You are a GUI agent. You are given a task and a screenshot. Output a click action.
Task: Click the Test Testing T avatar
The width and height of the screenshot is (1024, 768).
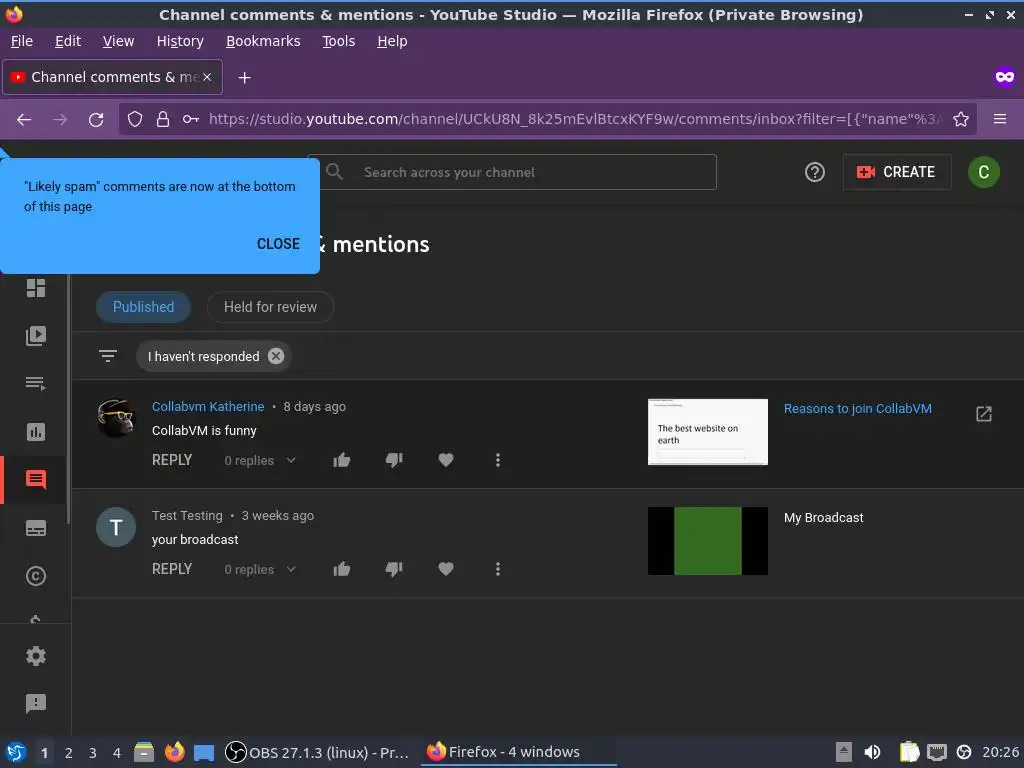(116, 527)
